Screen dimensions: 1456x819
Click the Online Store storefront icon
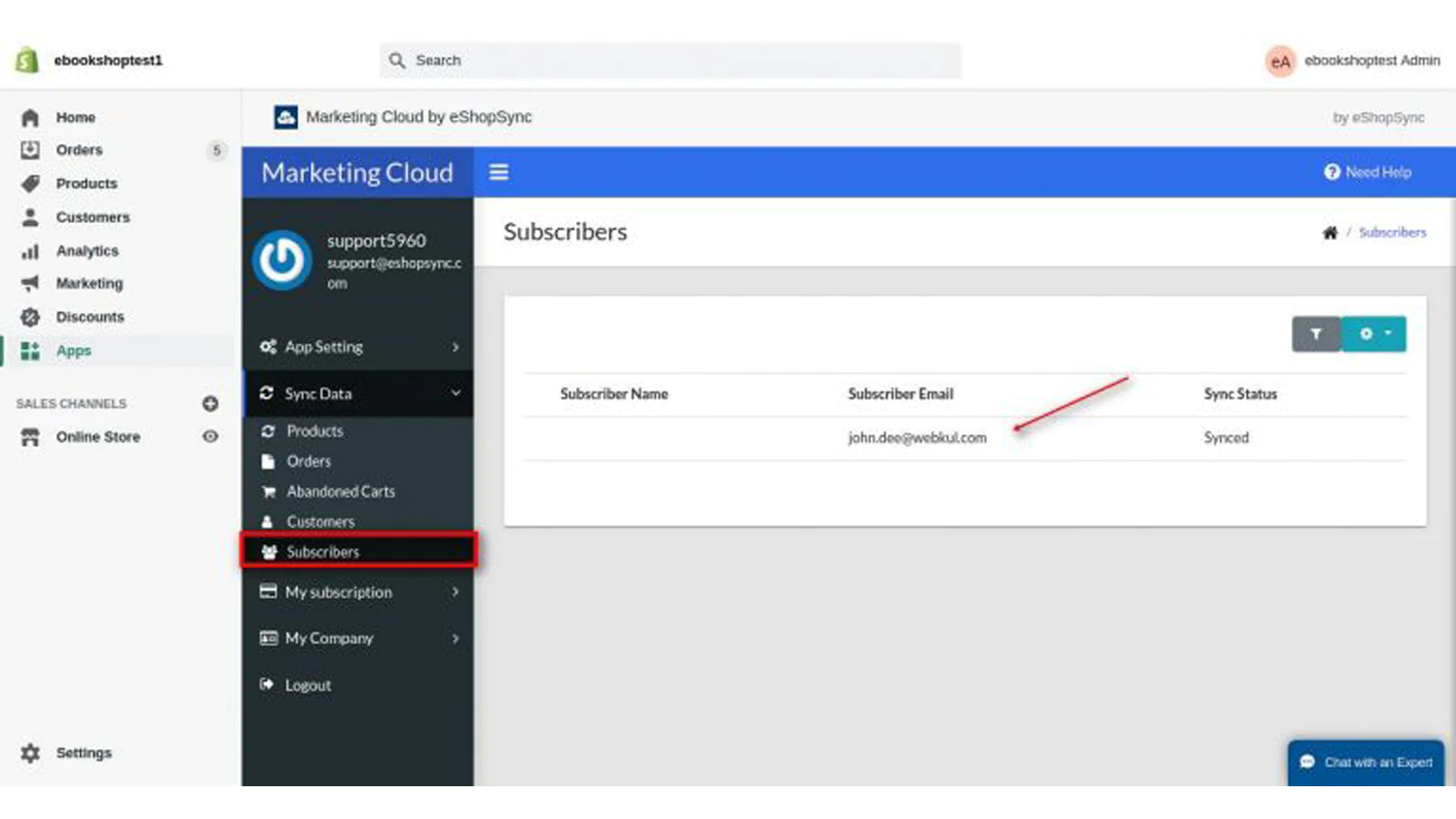(x=30, y=438)
